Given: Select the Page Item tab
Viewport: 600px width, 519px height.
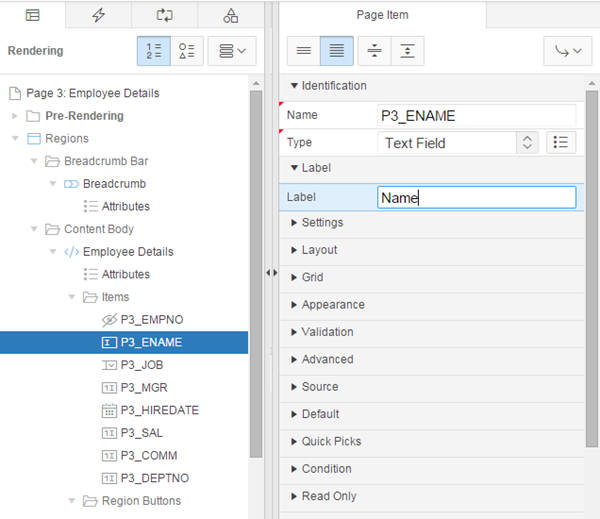Looking at the screenshot, I should [383, 15].
